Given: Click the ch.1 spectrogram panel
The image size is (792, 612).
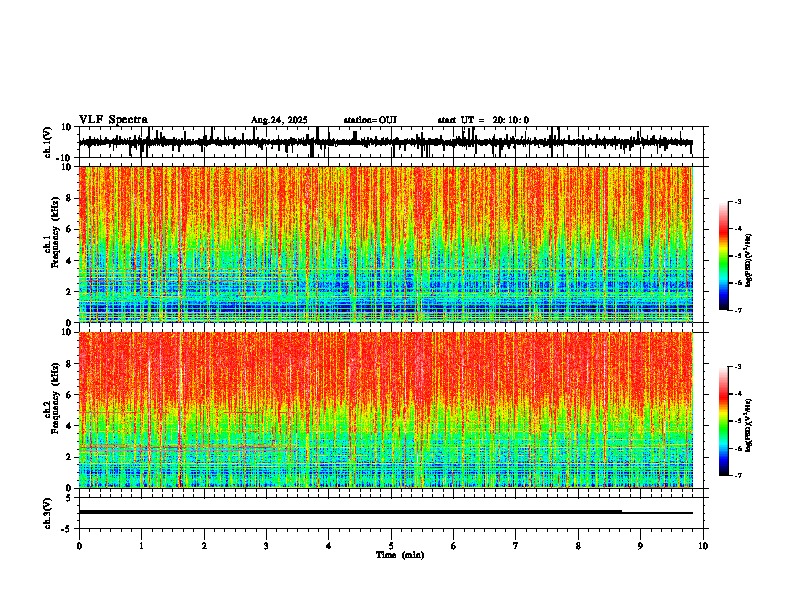Looking at the screenshot, I should (391, 244).
